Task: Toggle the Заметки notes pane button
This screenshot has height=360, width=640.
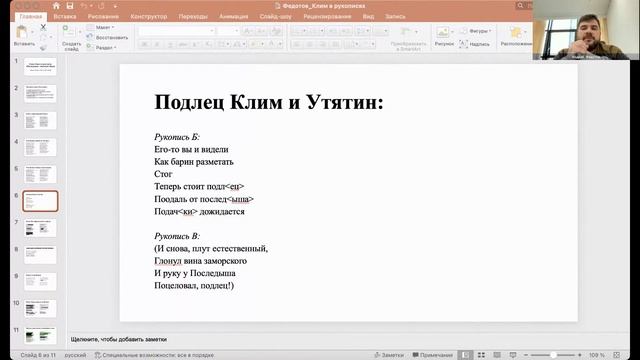Action: (389, 355)
